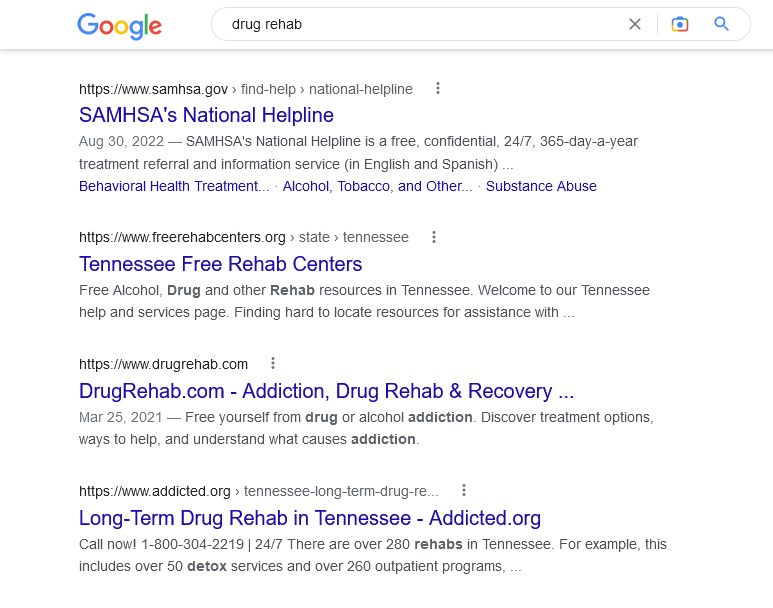Open Long-Term Drug Rehab in Tennessee link
Screen dimensions: 773x608
pos(310,518)
